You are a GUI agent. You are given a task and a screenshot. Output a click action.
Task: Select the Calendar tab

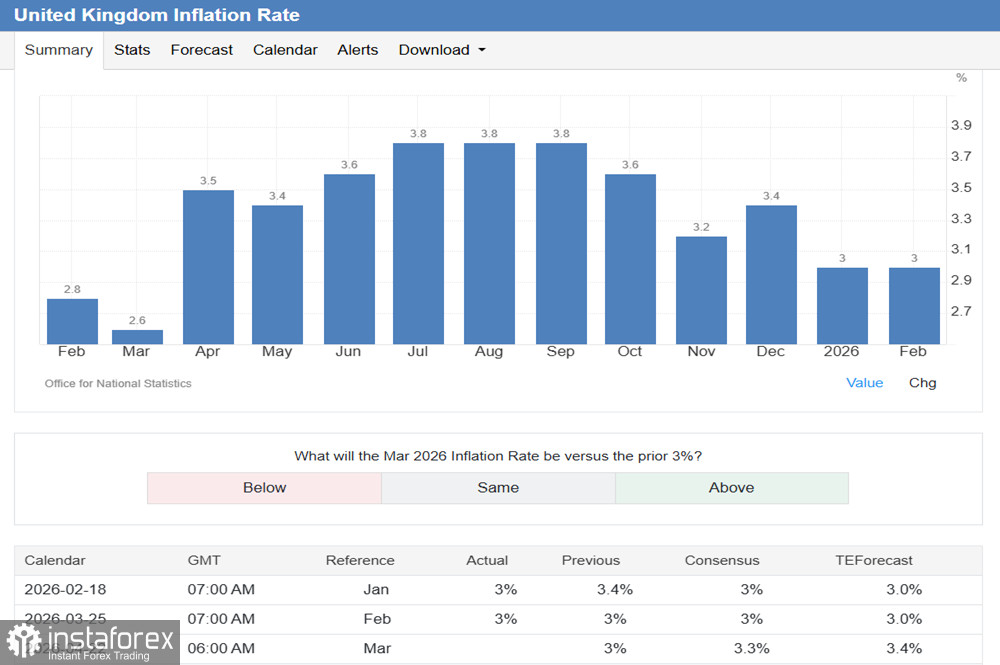pyautogui.click(x=285, y=50)
